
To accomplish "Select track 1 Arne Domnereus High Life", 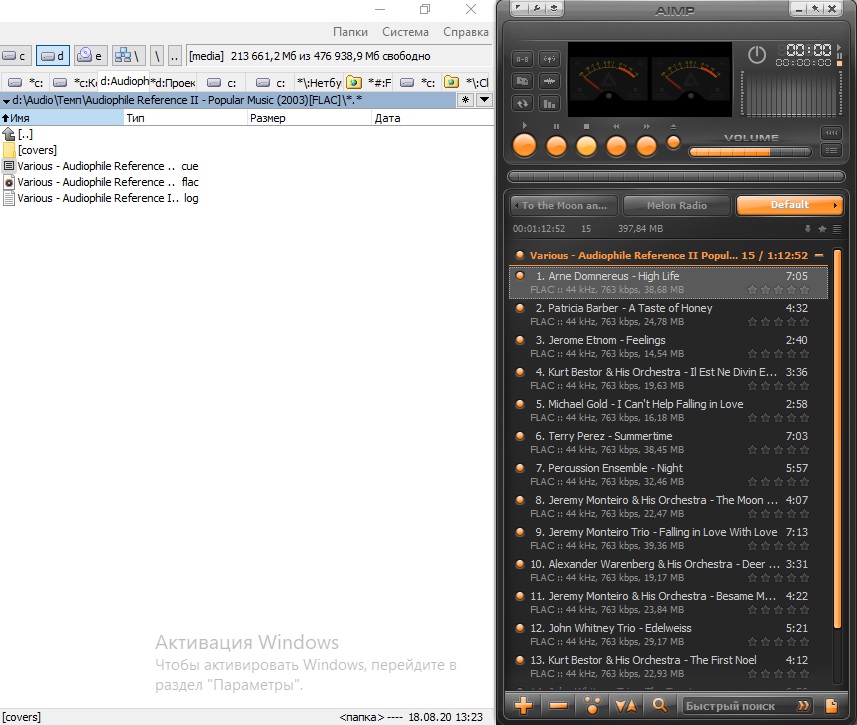I will [x=668, y=283].
